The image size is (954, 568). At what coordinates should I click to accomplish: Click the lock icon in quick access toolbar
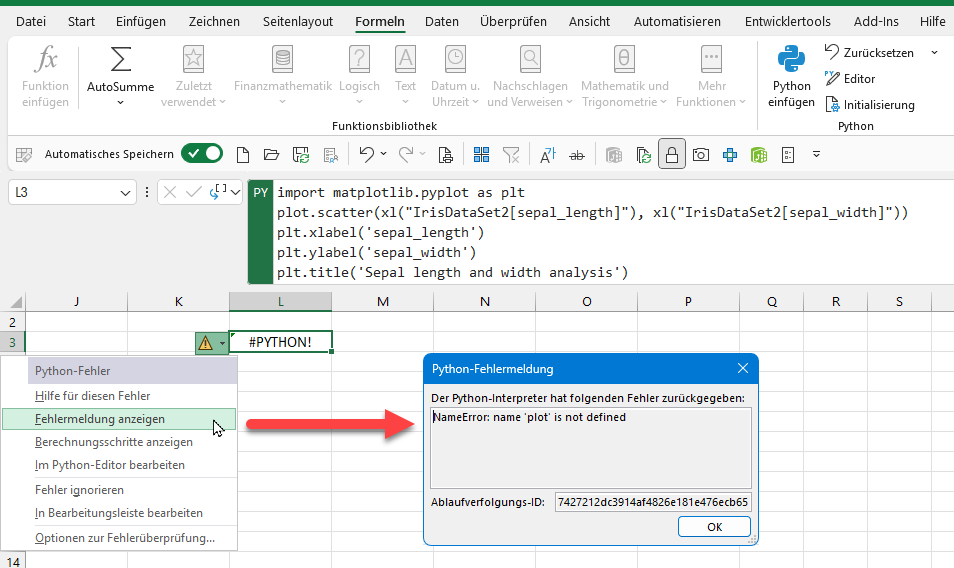[x=672, y=154]
